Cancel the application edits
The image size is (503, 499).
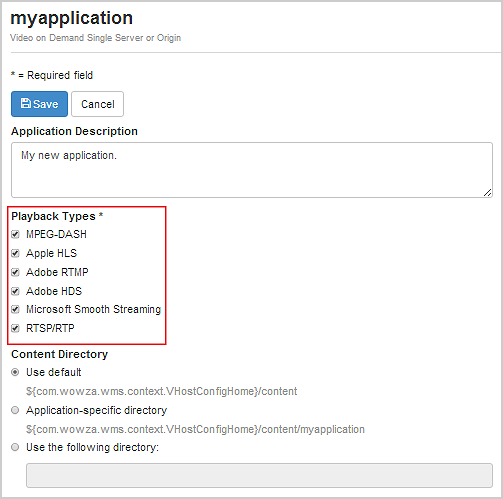97,104
